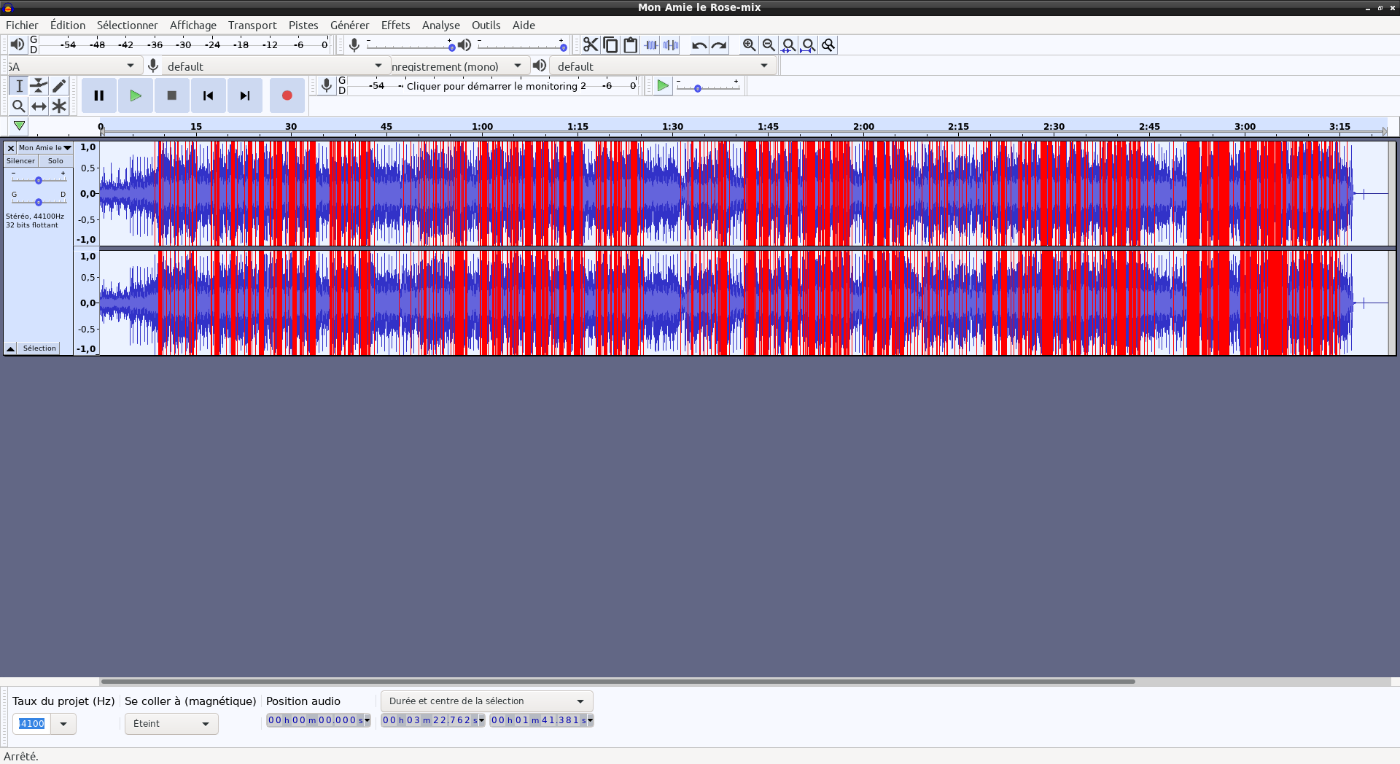Click the playback volume slider
This screenshot has height=764, width=1400.
521,46
